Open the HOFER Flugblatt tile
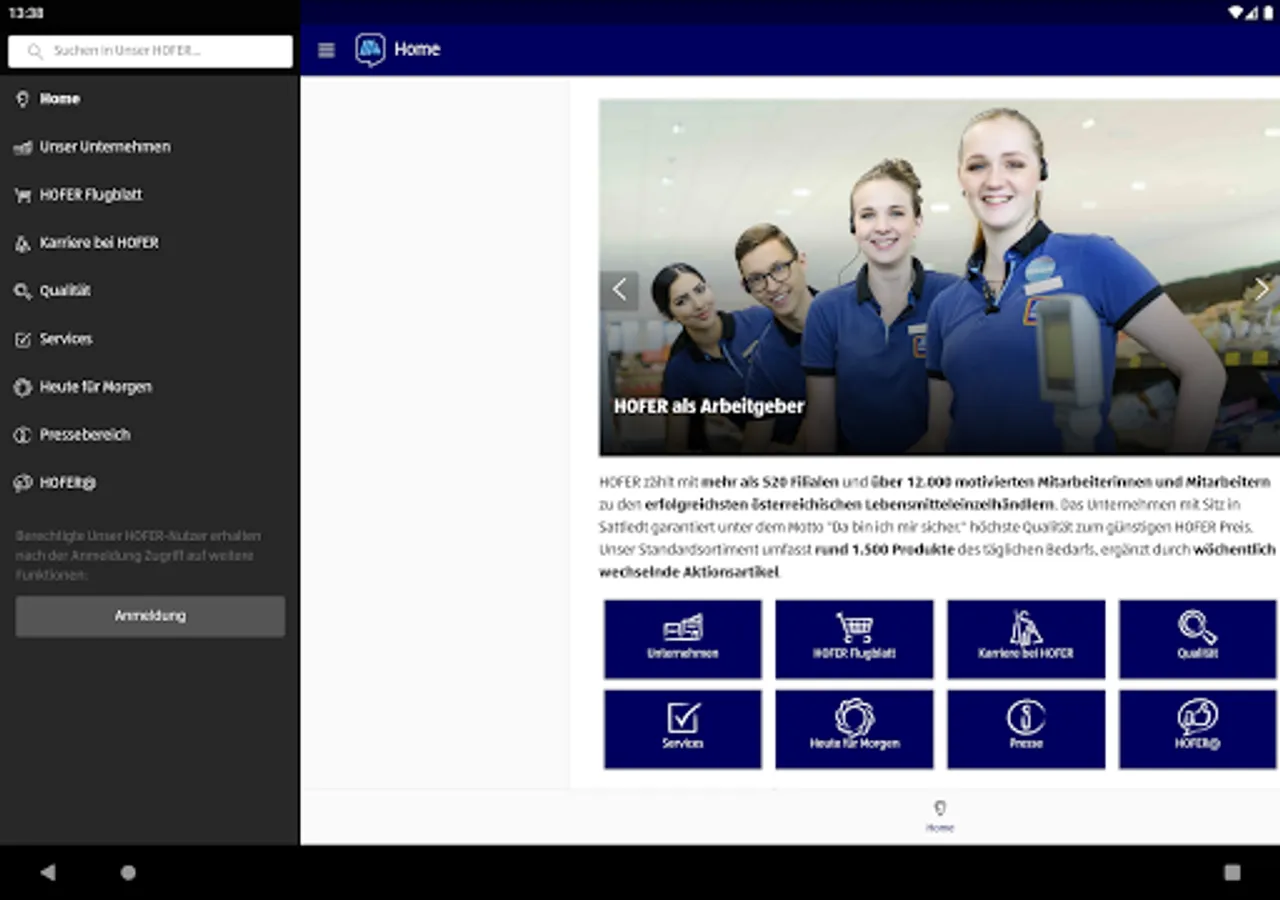The width and height of the screenshot is (1280, 900). point(854,639)
